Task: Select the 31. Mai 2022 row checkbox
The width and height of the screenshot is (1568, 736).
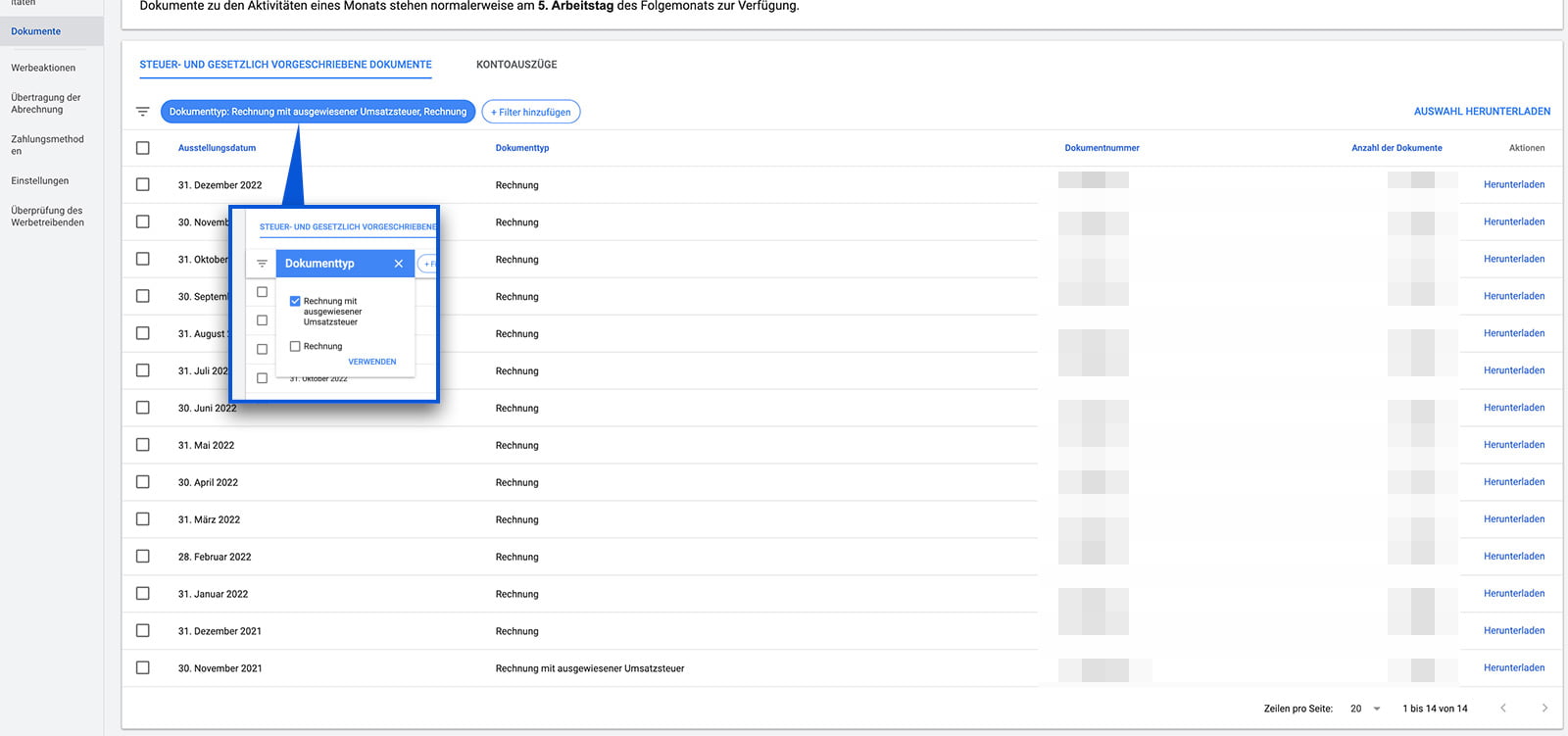Action: pos(143,445)
